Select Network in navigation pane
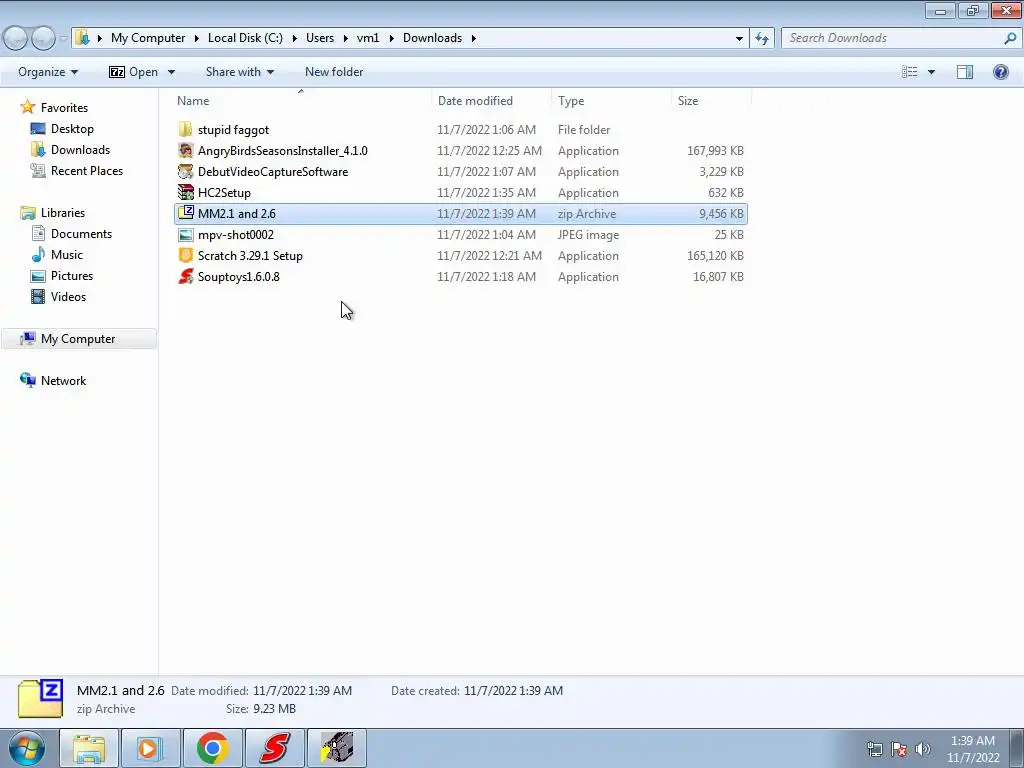 click(x=63, y=381)
